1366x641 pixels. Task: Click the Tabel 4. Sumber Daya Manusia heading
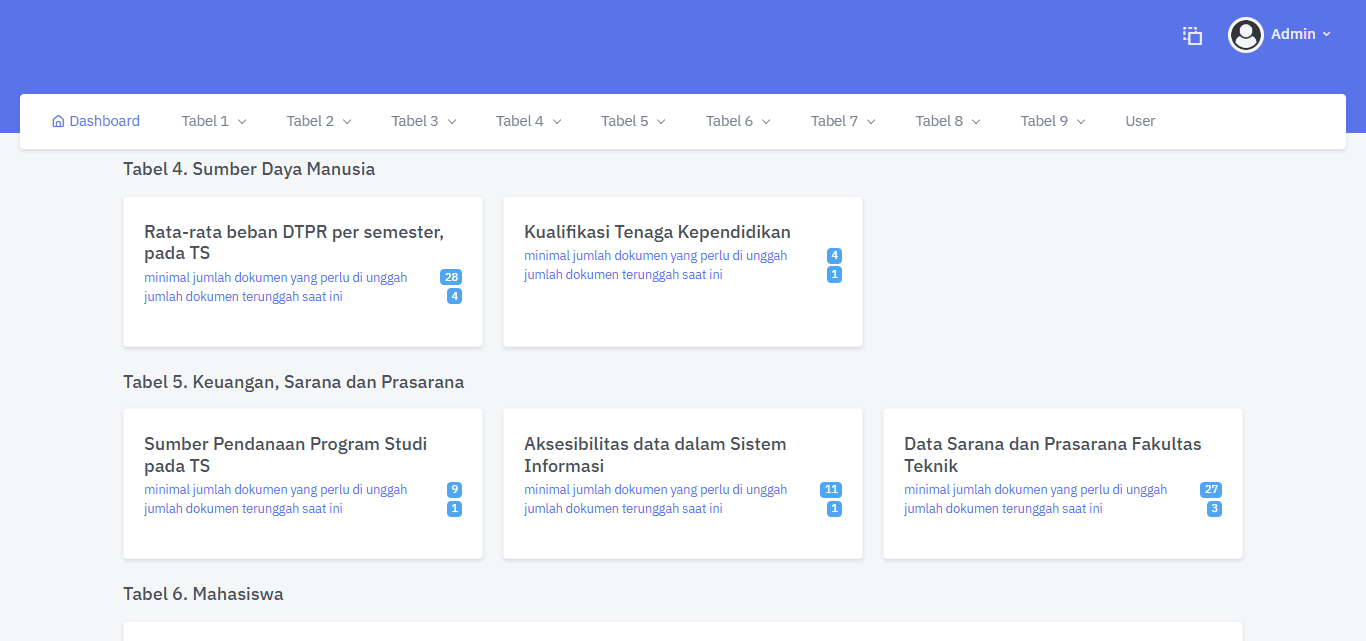(x=249, y=169)
